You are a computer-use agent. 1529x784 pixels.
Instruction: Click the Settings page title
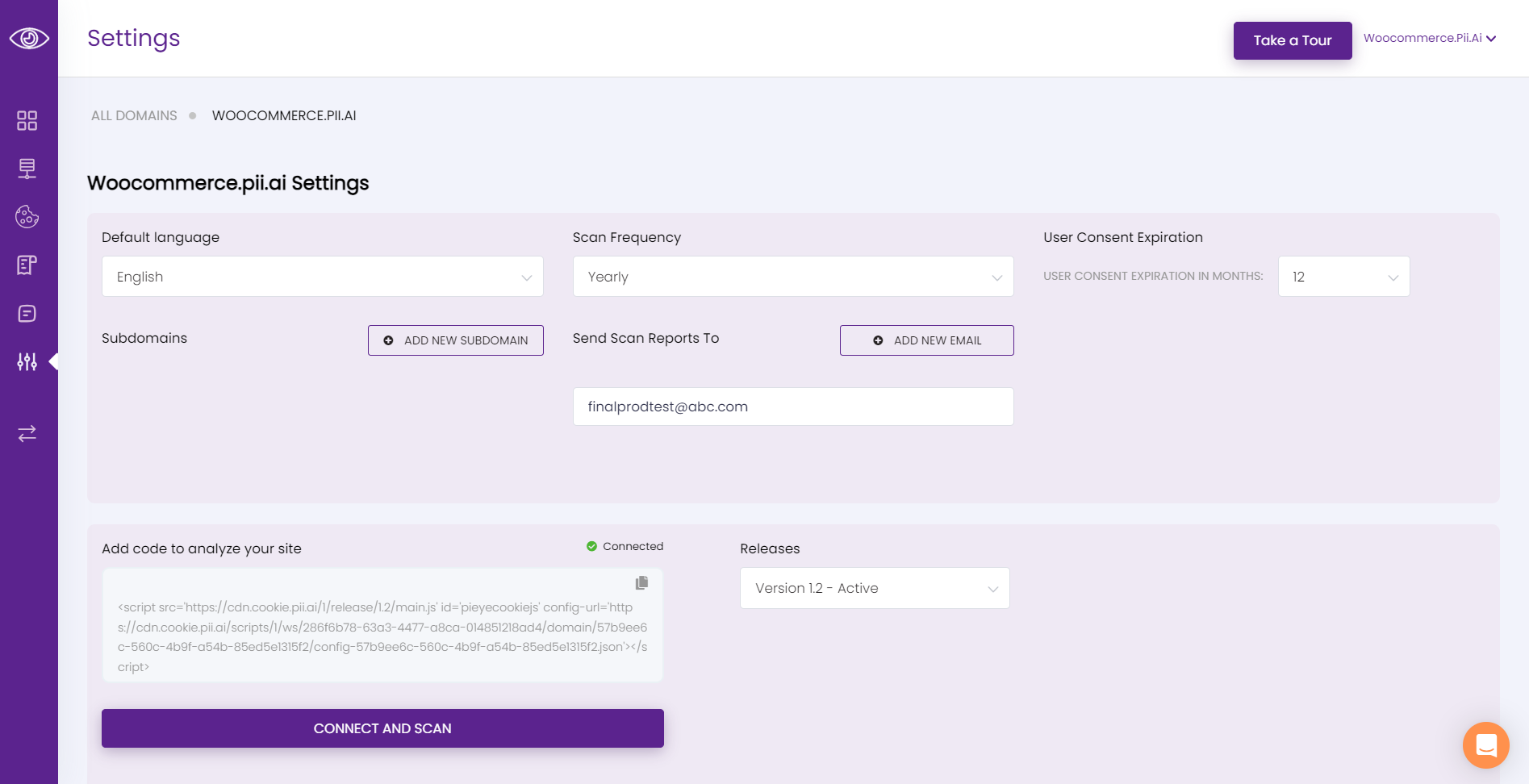134,38
